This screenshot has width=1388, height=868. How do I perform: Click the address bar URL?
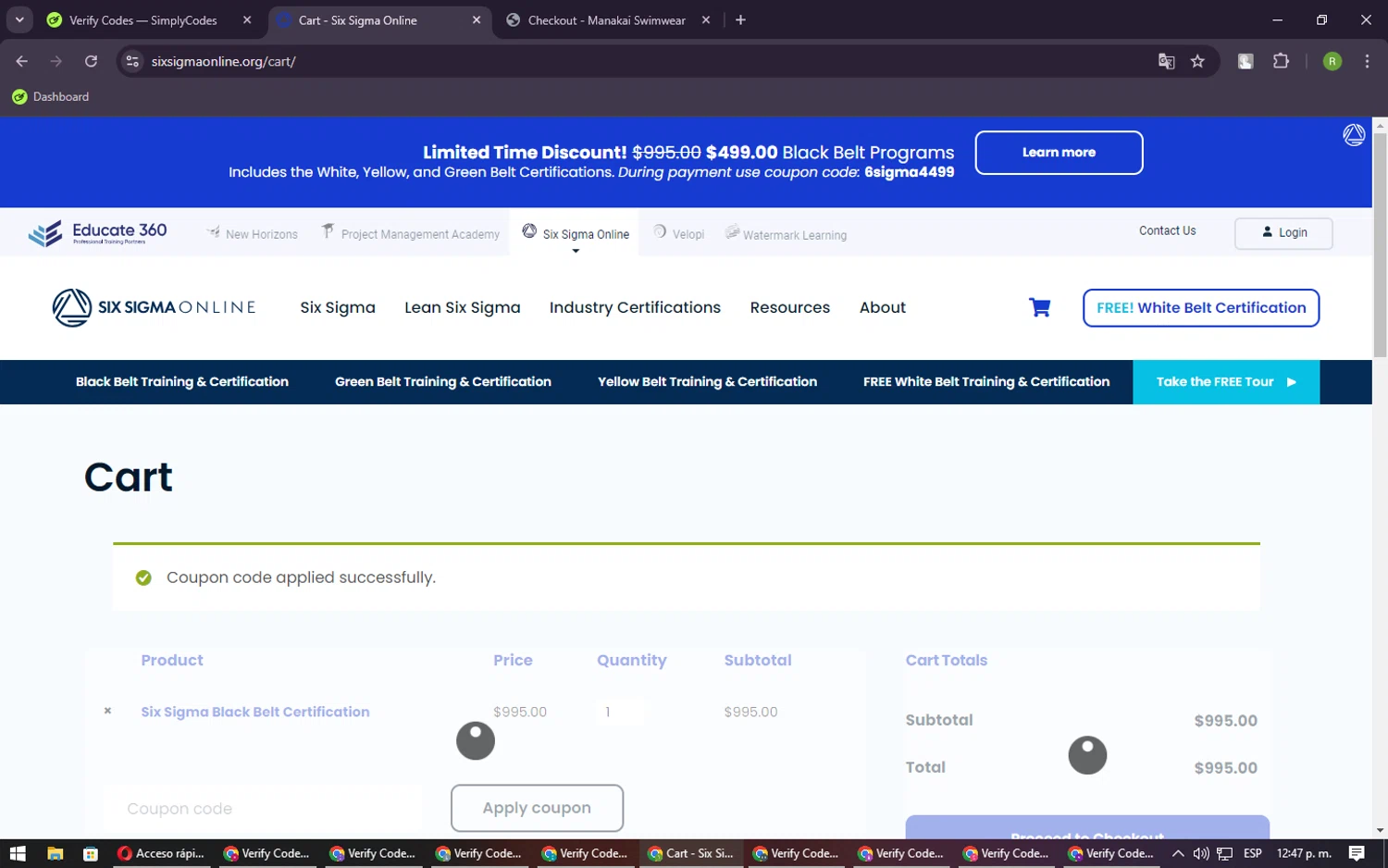[223, 61]
